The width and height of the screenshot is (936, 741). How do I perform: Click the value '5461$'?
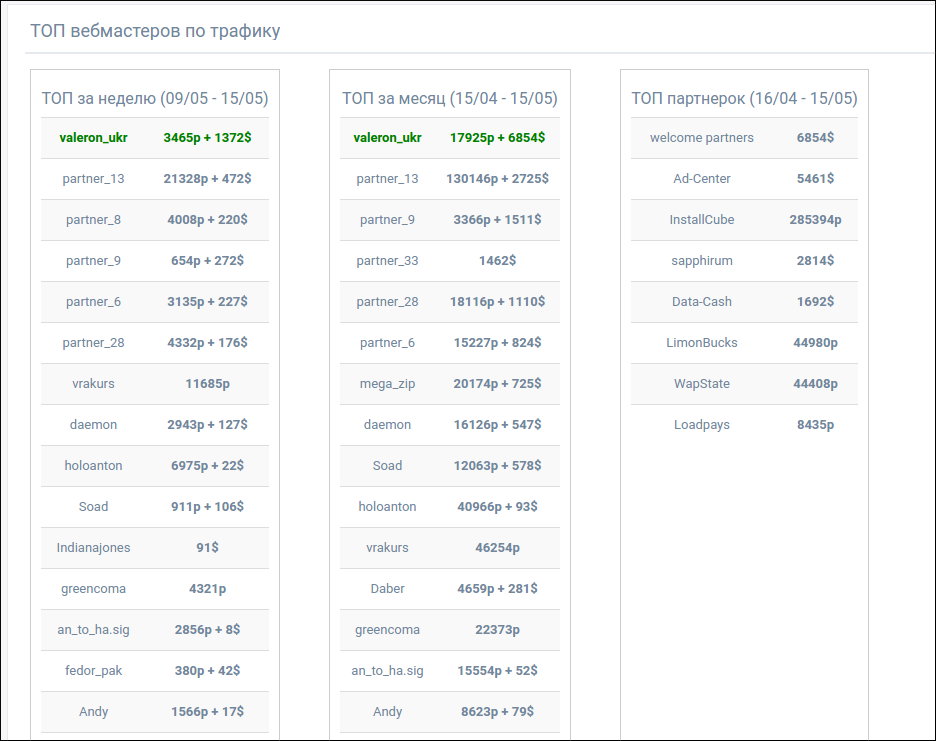click(x=815, y=179)
